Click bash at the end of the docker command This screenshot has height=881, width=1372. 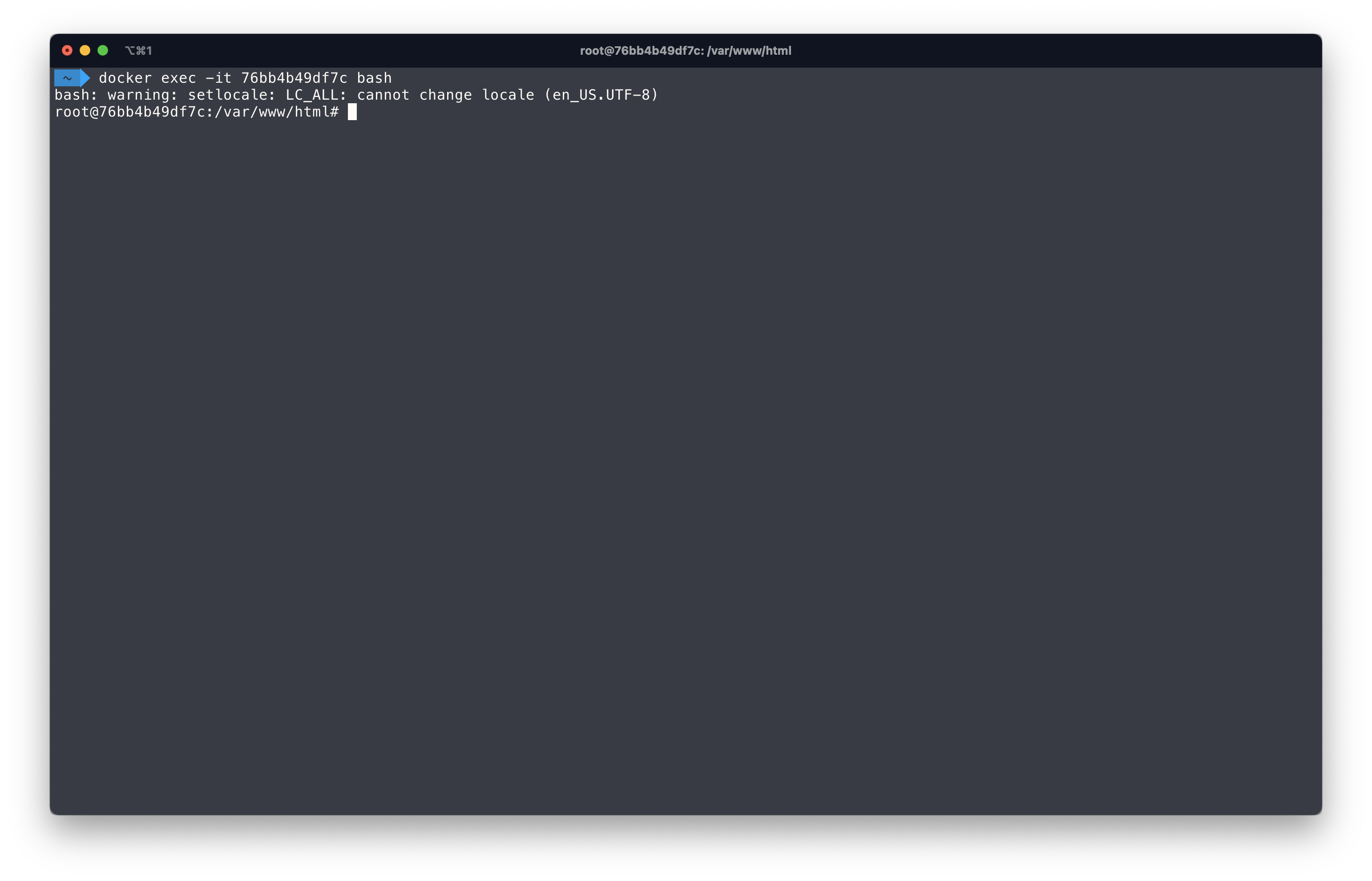click(x=374, y=78)
